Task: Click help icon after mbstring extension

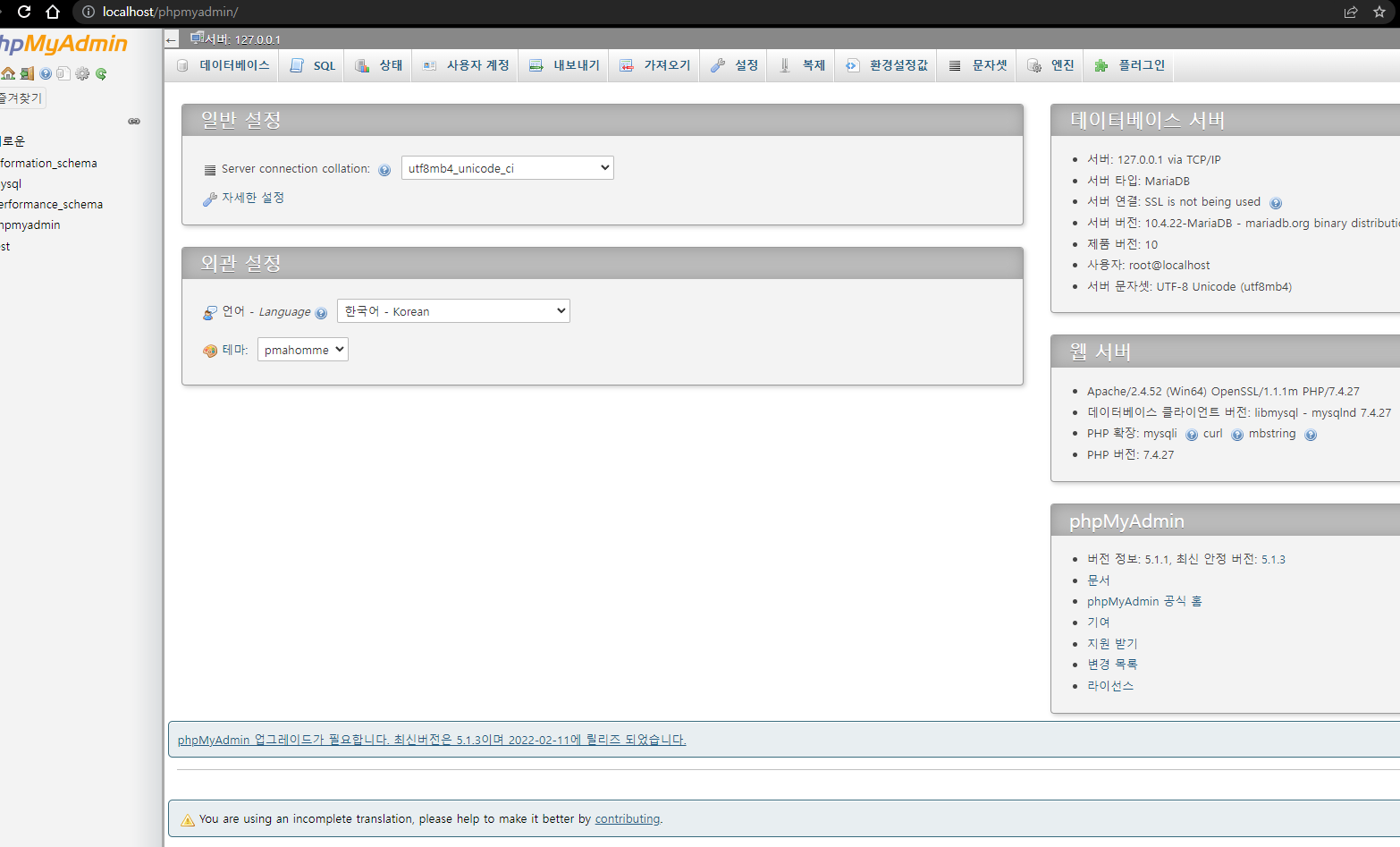Action: click(x=1311, y=435)
